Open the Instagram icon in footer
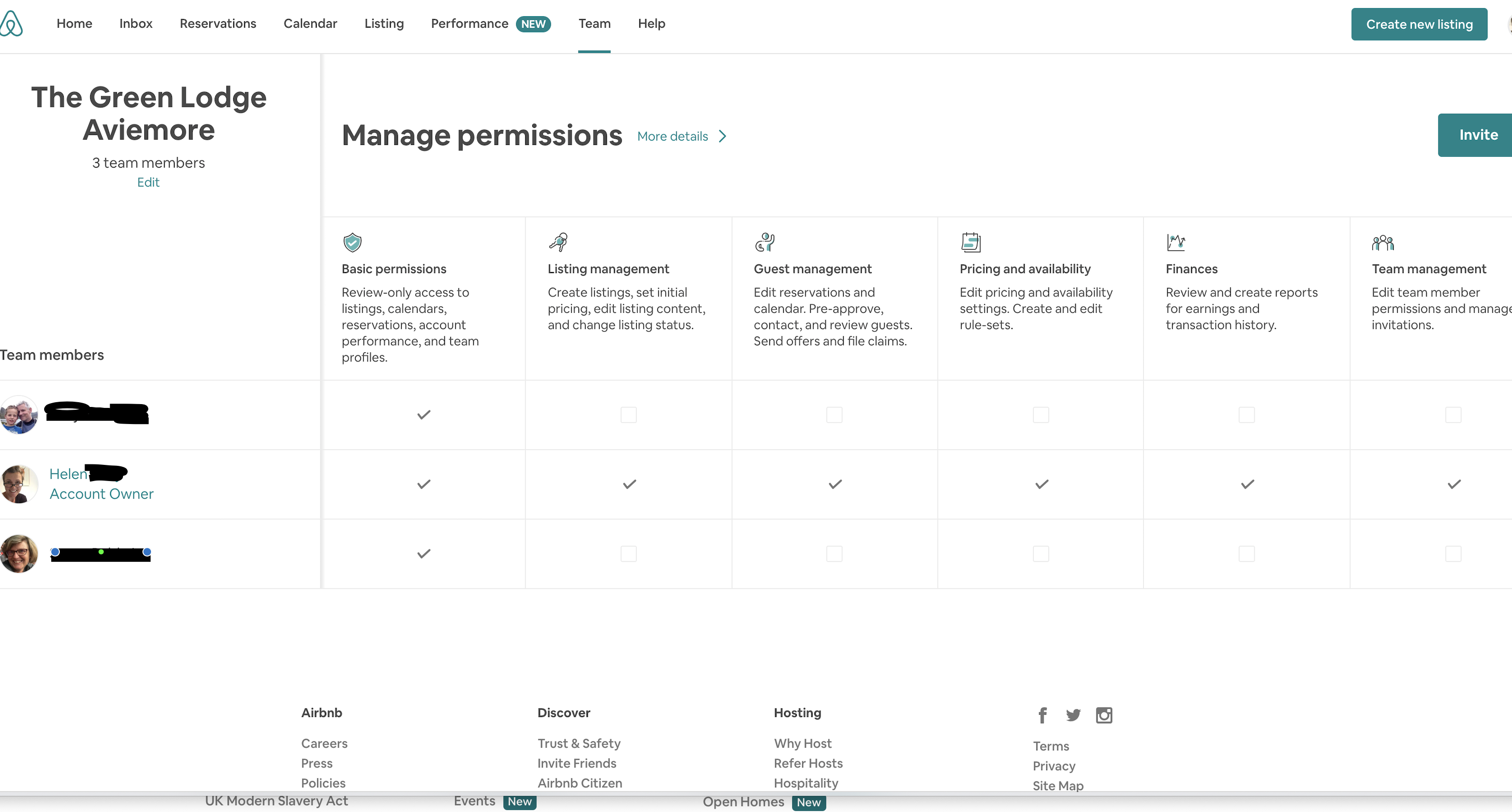 pyautogui.click(x=1104, y=715)
